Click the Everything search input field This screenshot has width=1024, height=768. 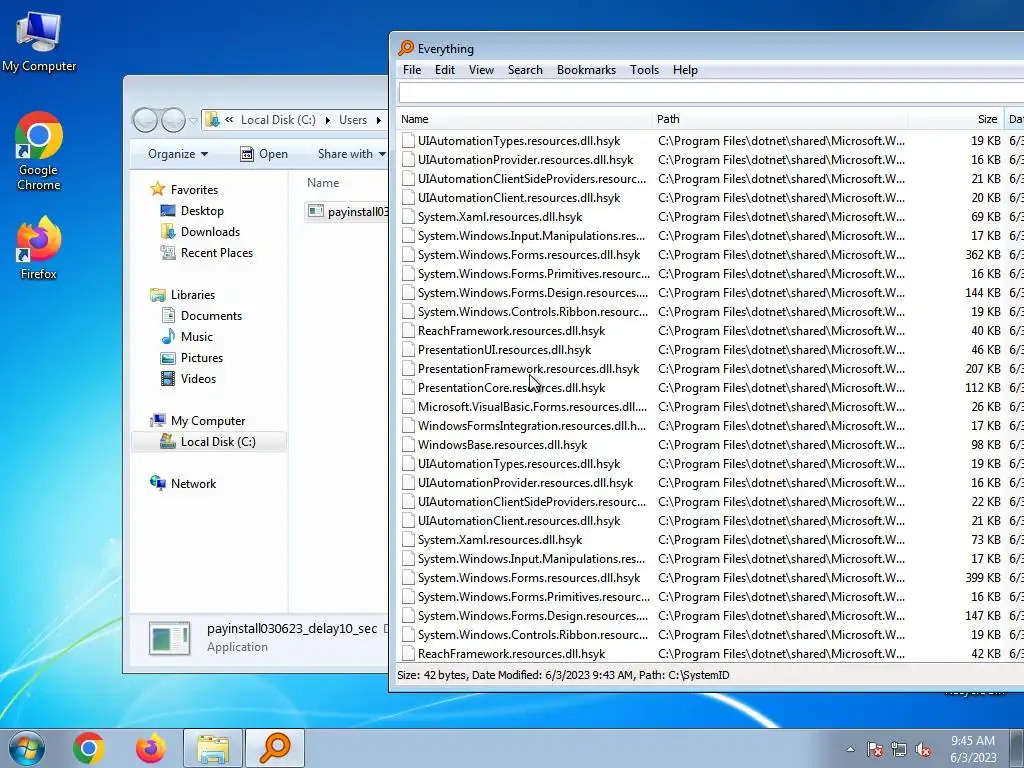[x=711, y=93]
